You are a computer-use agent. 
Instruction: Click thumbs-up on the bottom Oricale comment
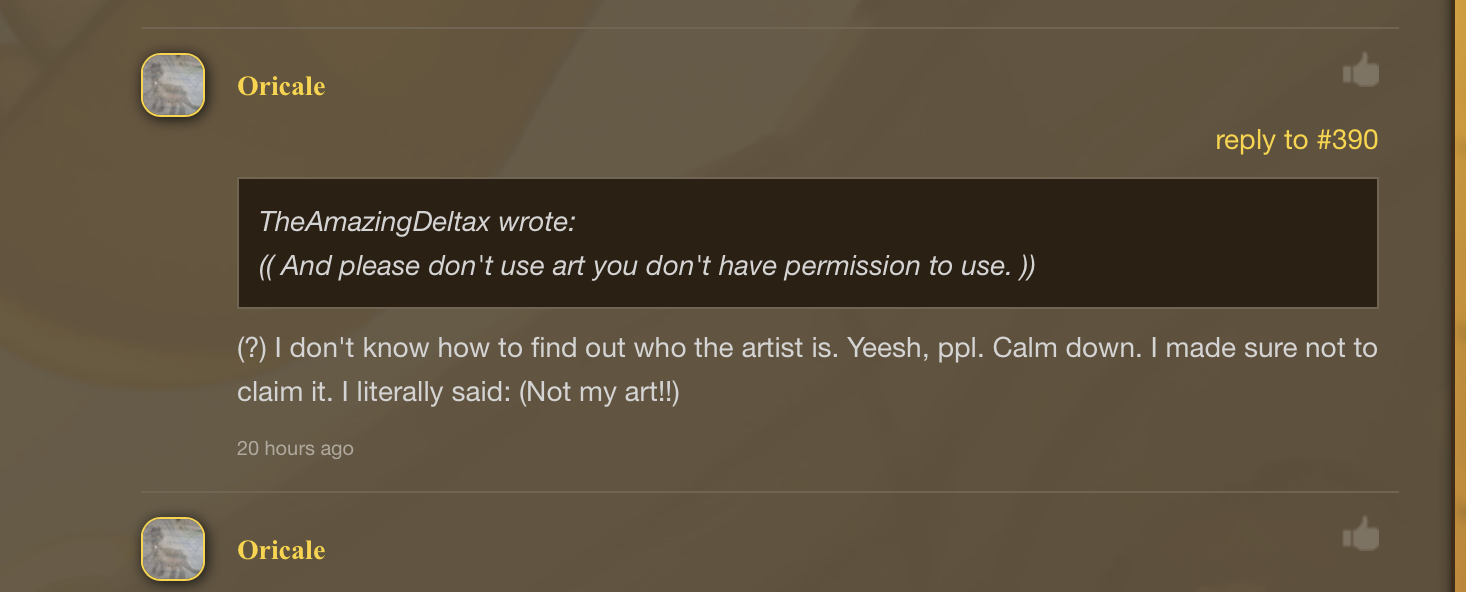tap(1360, 535)
